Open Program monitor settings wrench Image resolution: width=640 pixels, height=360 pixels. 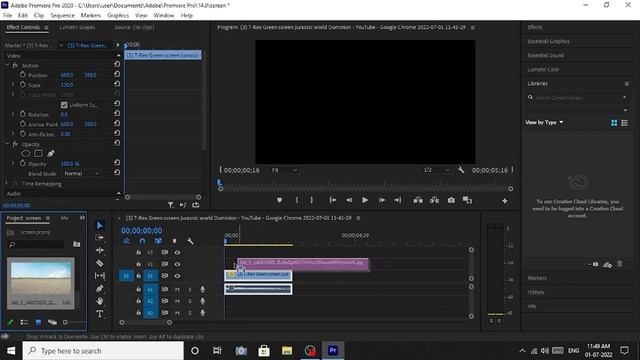461,170
